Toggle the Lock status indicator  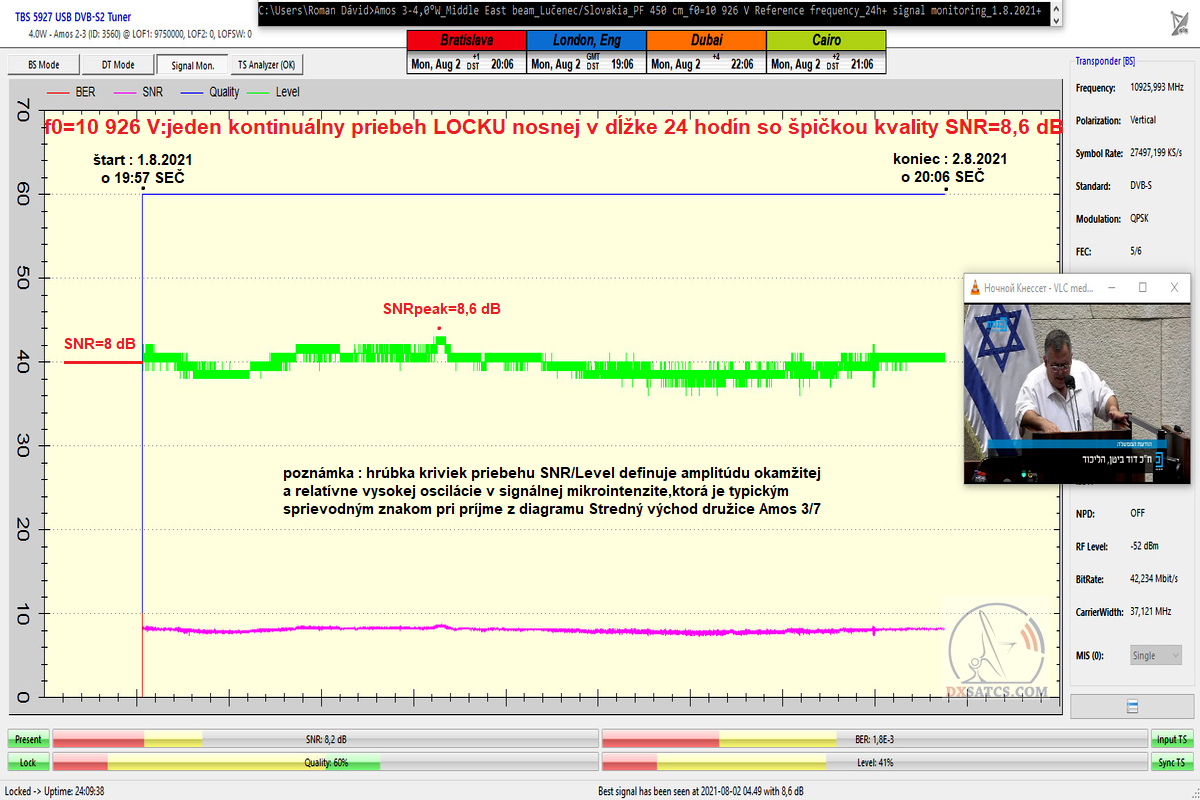[x=28, y=763]
